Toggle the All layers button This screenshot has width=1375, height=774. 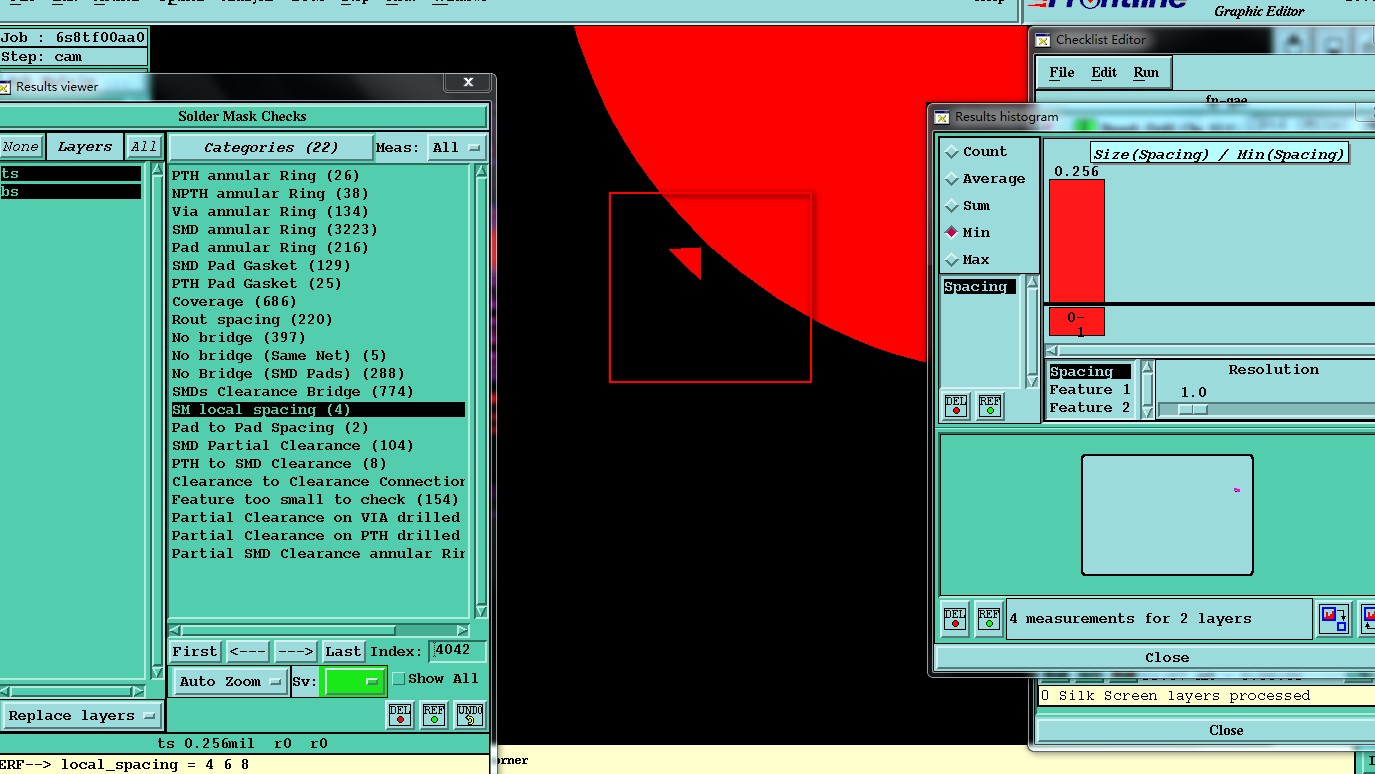tap(144, 147)
